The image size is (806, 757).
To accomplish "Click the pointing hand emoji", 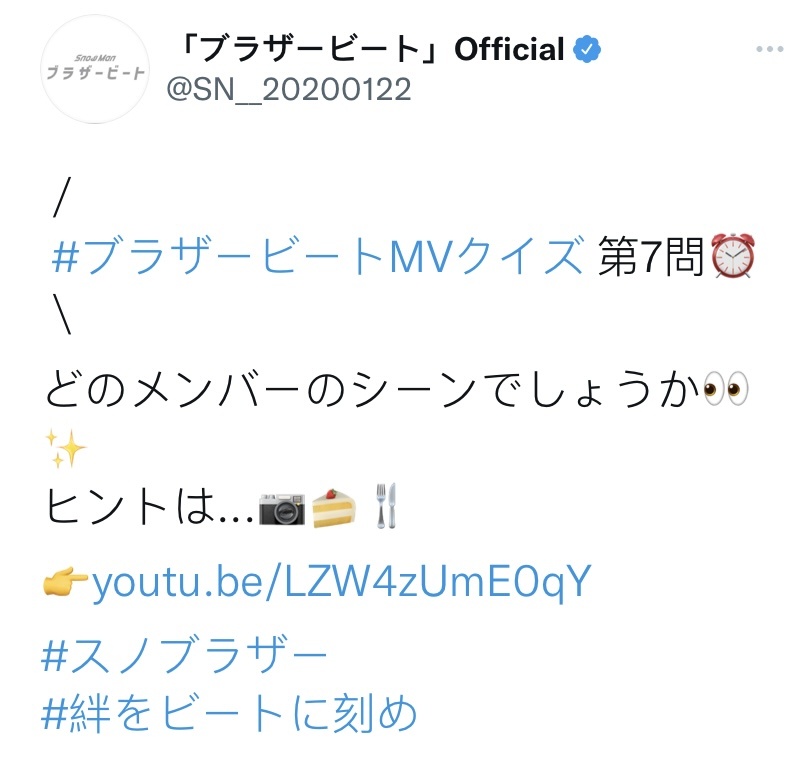I will [x=66, y=580].
